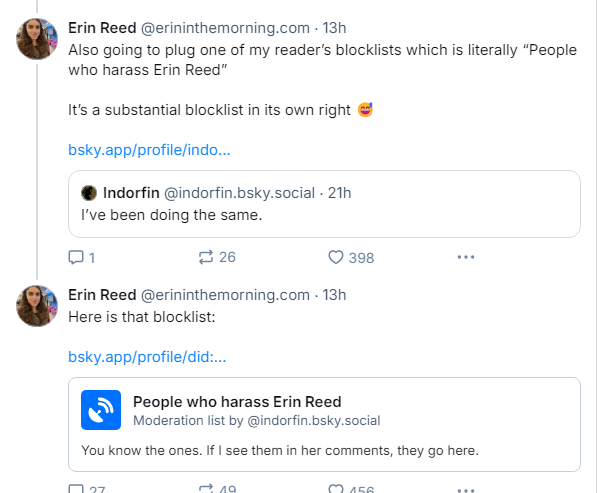Screen dimensions: 614x493
Task: Open Erin Reed's avatar on the first post
Action: pos(37,39)
